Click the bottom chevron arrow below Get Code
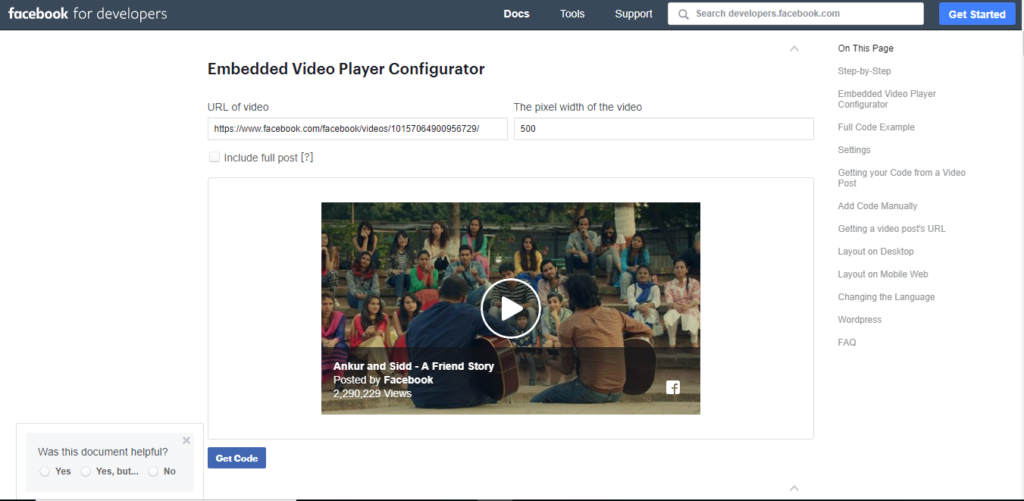Image resolution: width=1024 pixels, height=501 pixels. tap(794, 488)
